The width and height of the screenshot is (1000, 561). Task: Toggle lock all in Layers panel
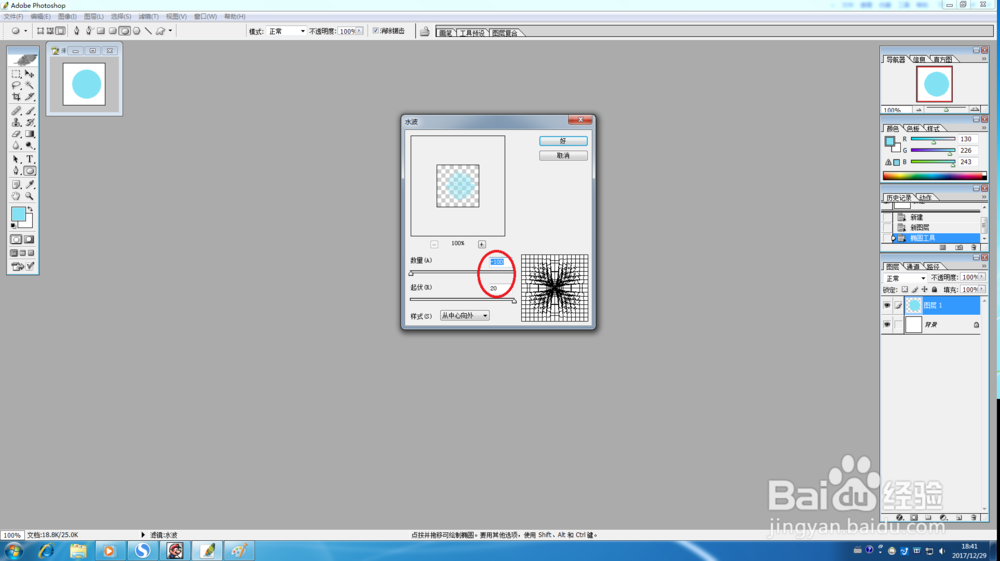[934, 289]
